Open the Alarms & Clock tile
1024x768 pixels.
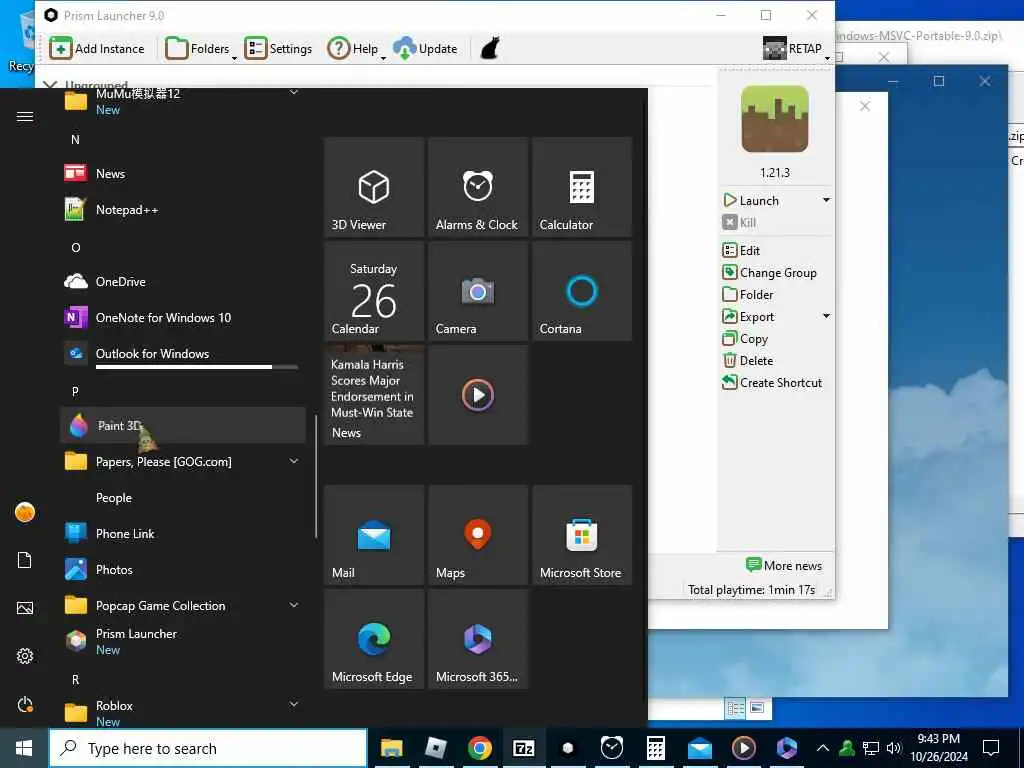click(x=478, y=187)
